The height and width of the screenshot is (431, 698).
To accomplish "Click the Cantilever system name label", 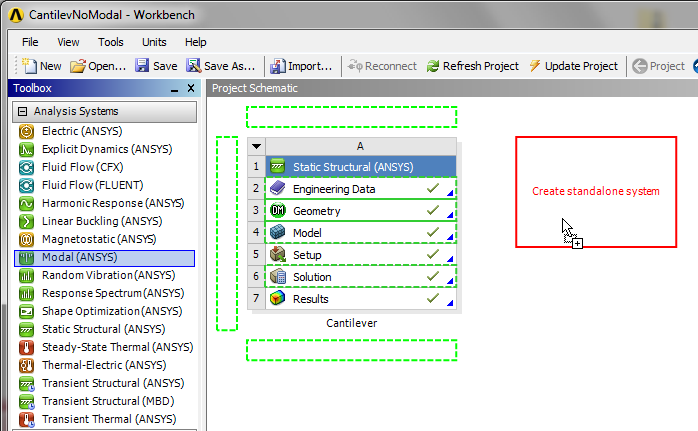I will coord(351,323).
